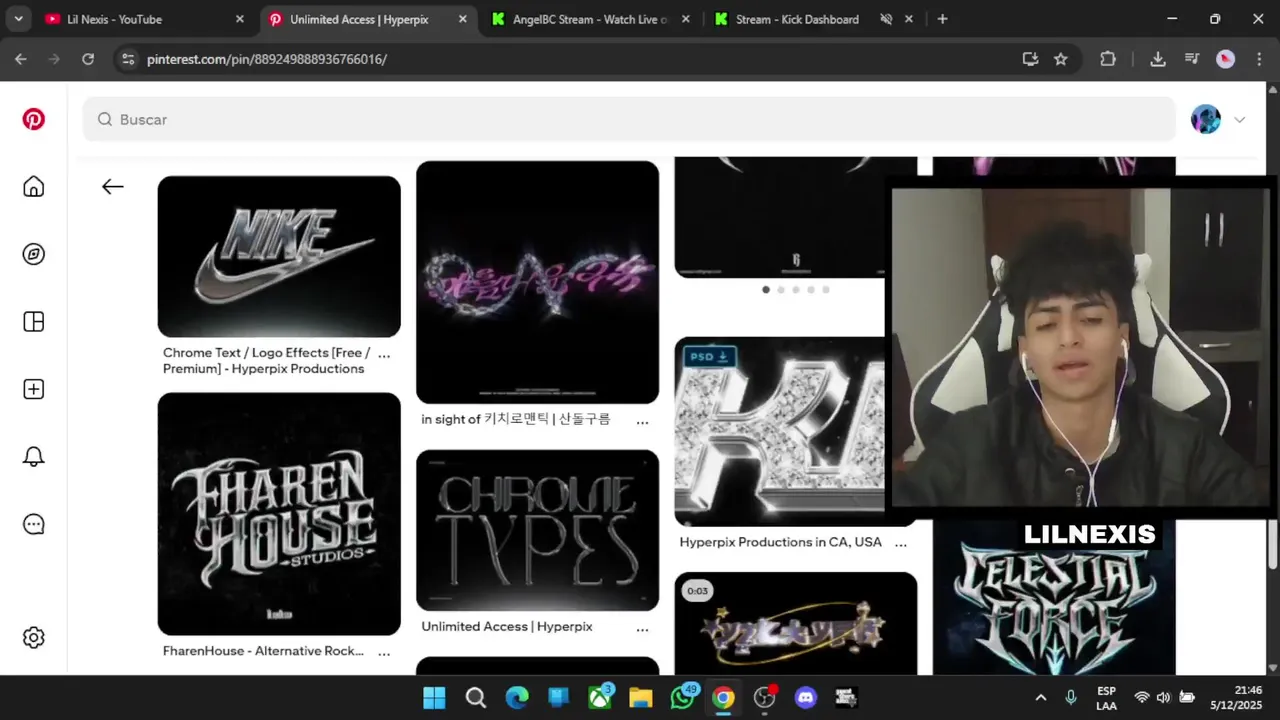Open the diamond PSD letter pin
1280x720 pixels.
click(x=780, y=431)
